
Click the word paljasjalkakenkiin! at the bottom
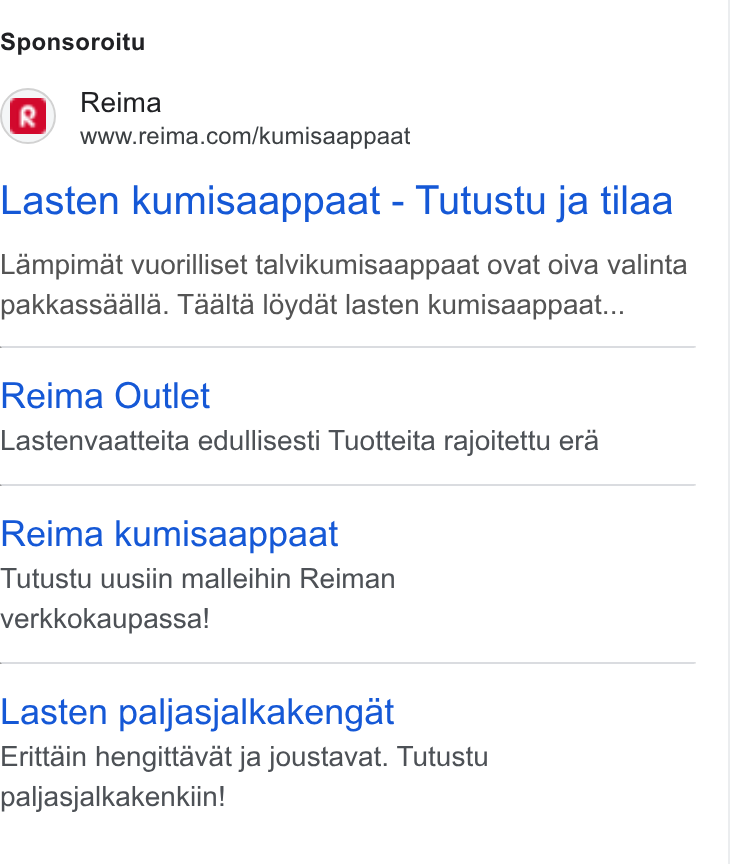click(113, 797)
